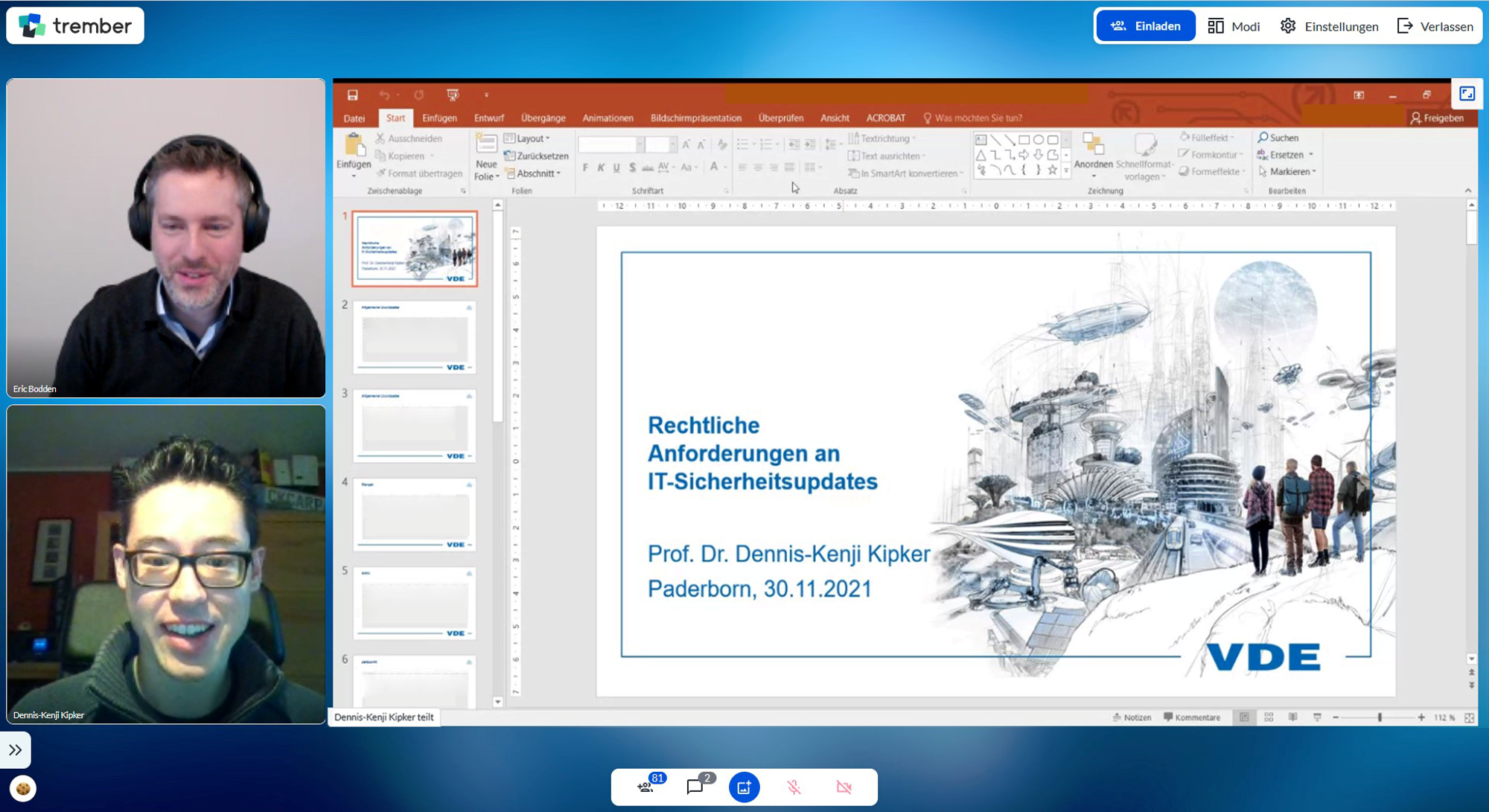Open the Fülleffekt dropdown
1489x812 pixels.
(x=1207, y=138)
